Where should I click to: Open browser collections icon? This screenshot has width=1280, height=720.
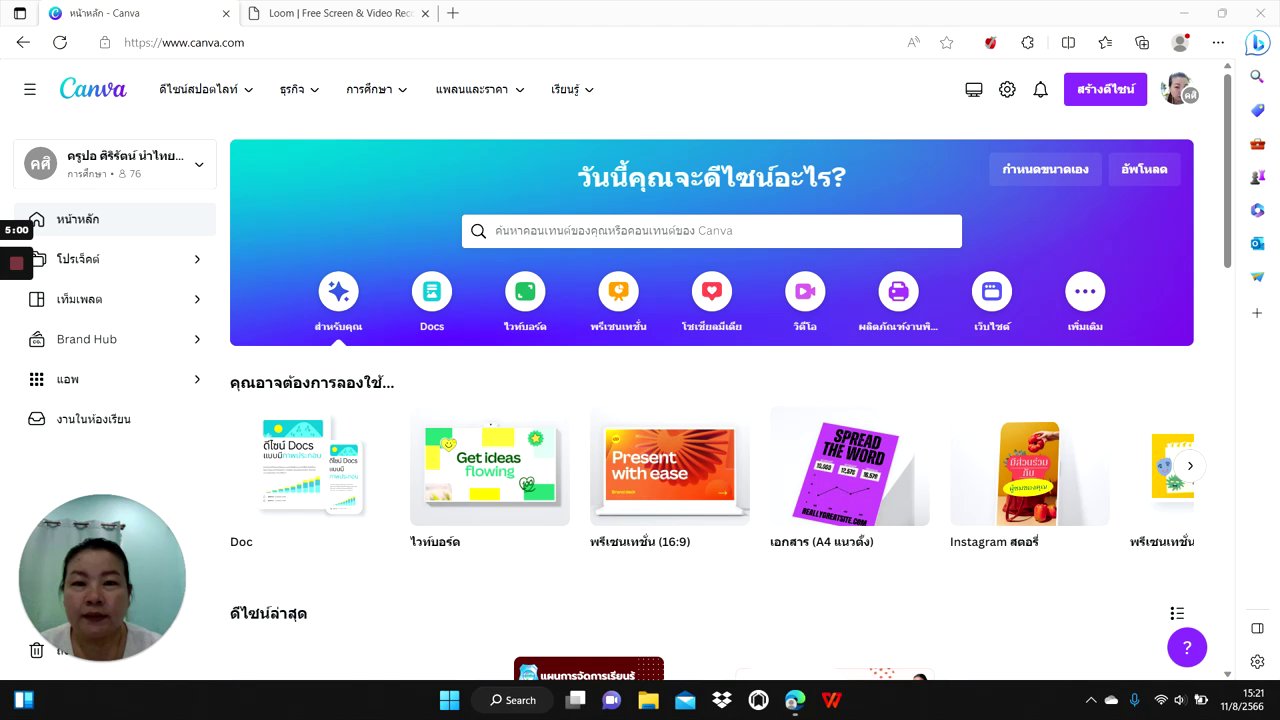point(1142,43)
